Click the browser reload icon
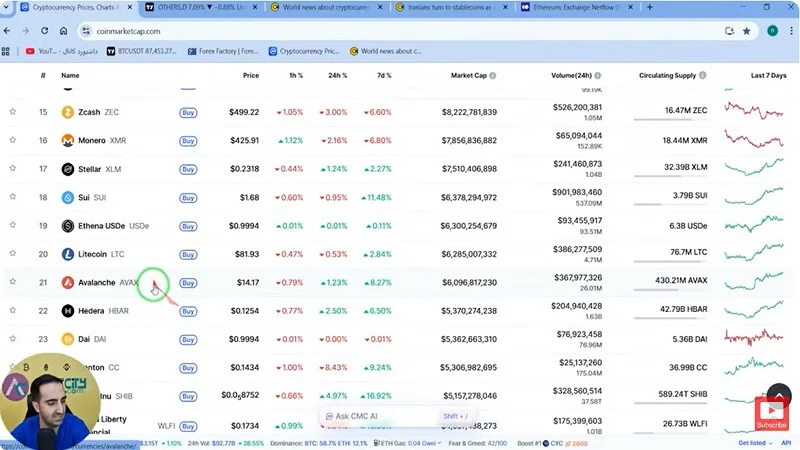The width and height of the screenshot is (800, 450). tap(43, 31)
